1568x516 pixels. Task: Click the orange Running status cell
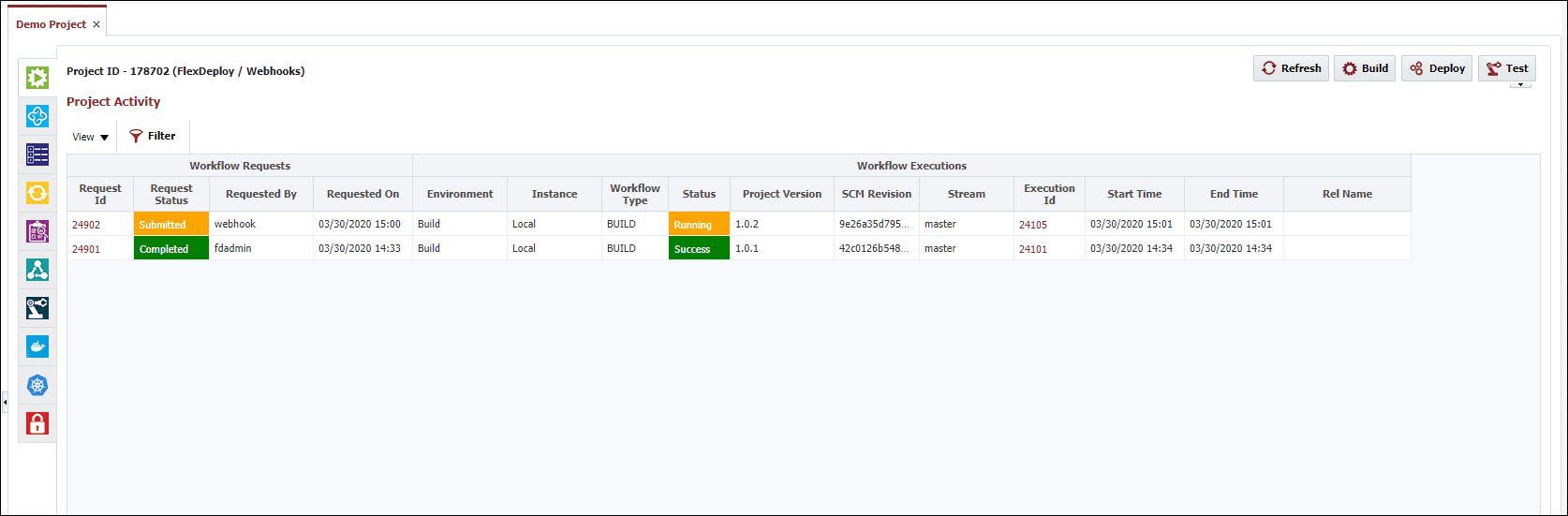point(699,225)
